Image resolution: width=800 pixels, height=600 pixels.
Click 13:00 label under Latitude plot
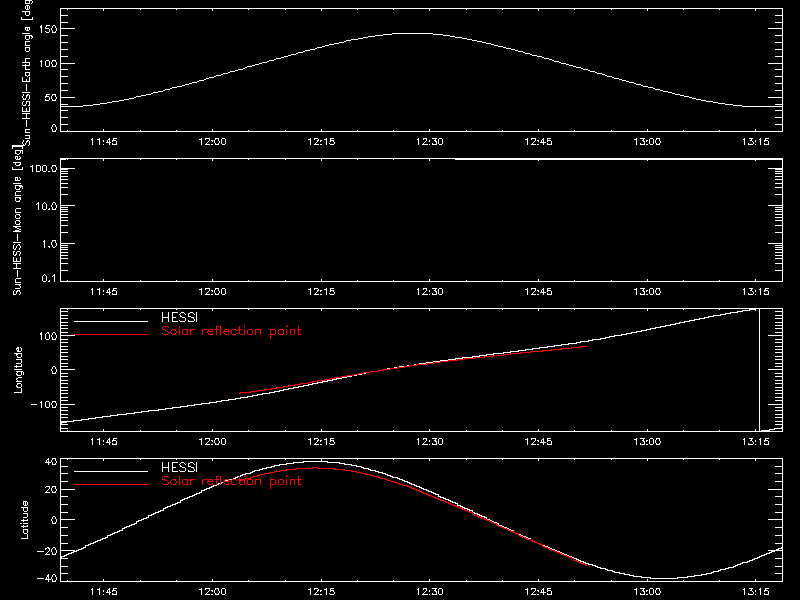(x=647, y=592)
